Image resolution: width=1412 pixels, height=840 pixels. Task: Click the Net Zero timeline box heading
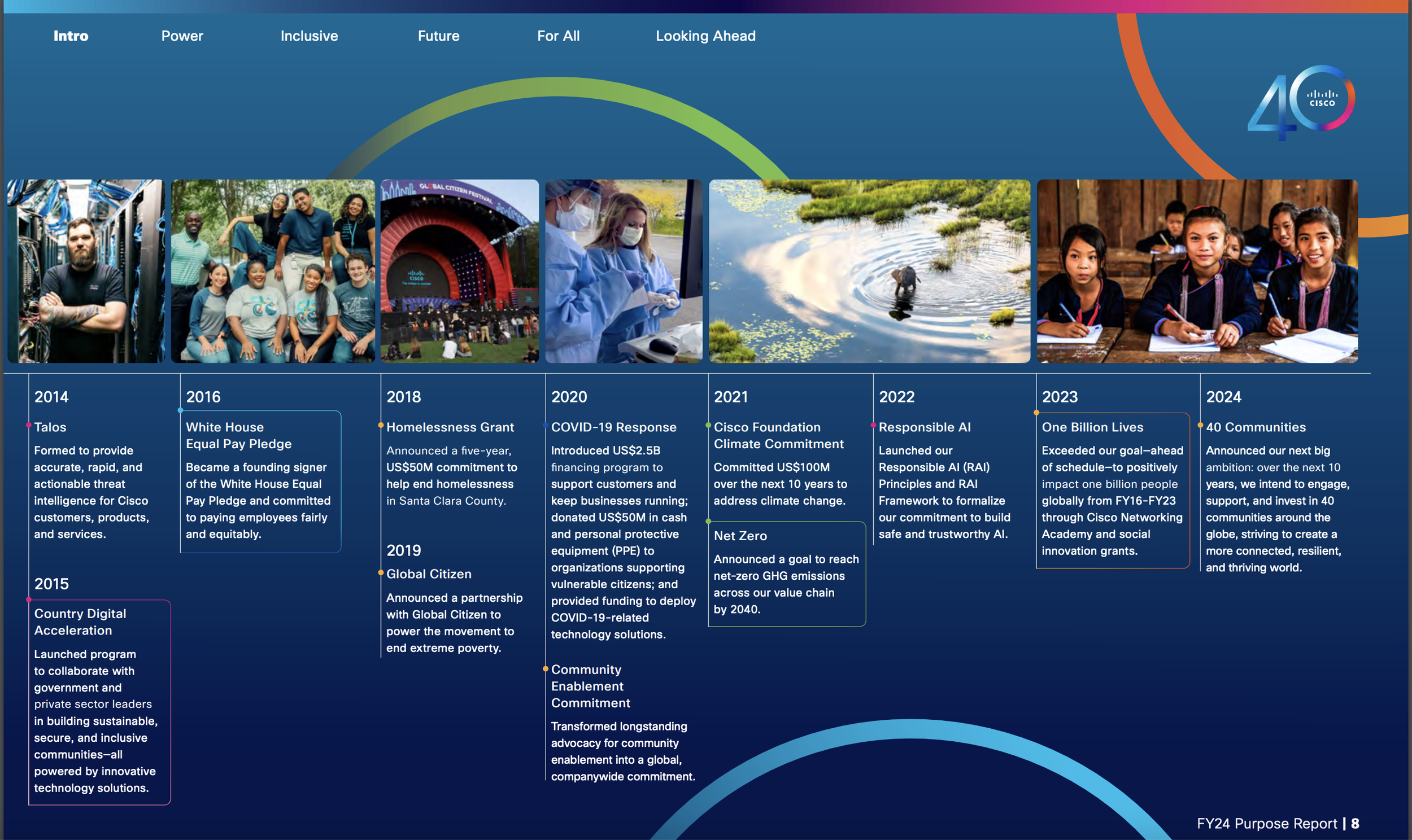click(740, 536)
